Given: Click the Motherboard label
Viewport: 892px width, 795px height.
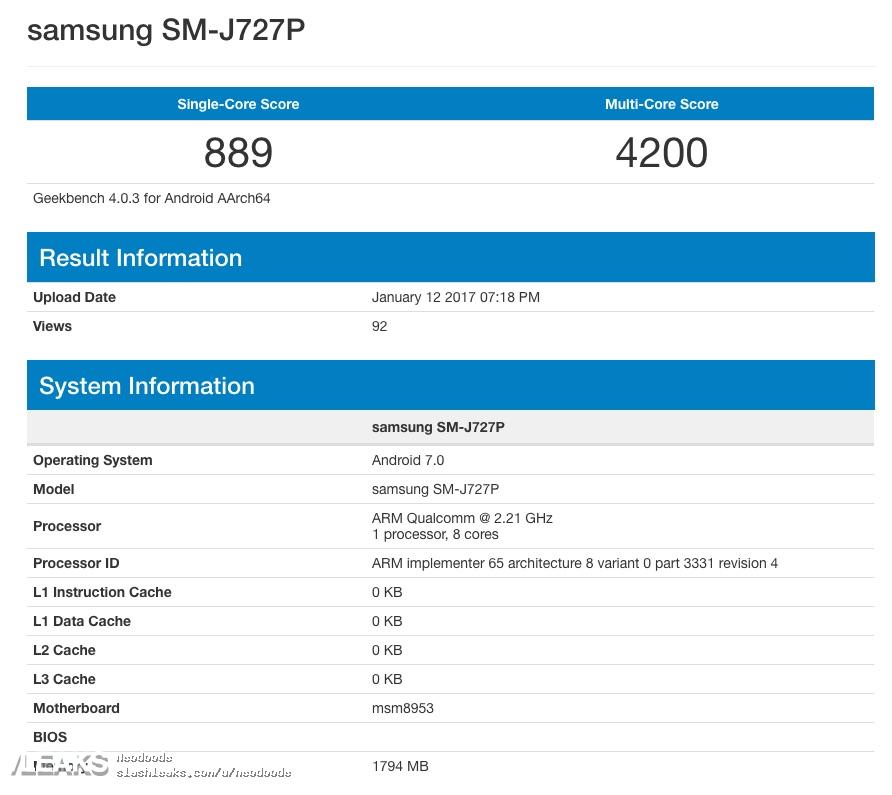Looking at the screenshot, I should click(76, 709).
